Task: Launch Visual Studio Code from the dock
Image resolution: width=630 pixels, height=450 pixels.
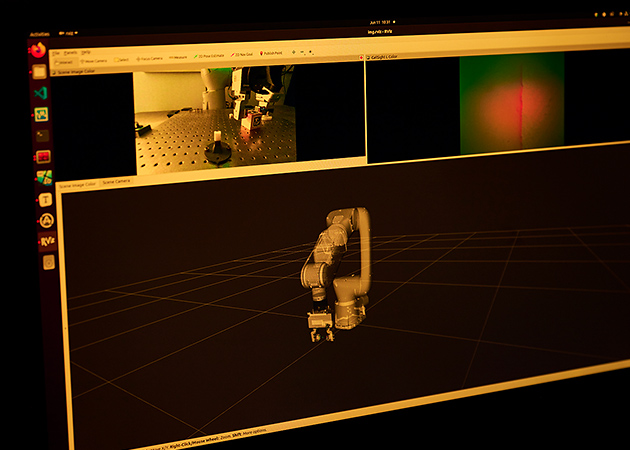Action: pyautogui.click(x=40, y=93)
